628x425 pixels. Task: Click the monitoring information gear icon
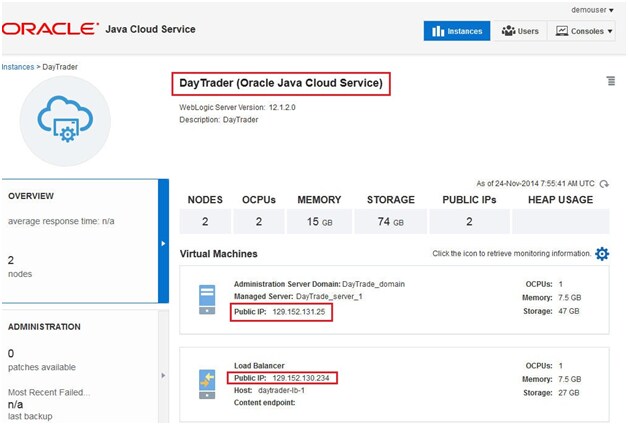point(602,254)
